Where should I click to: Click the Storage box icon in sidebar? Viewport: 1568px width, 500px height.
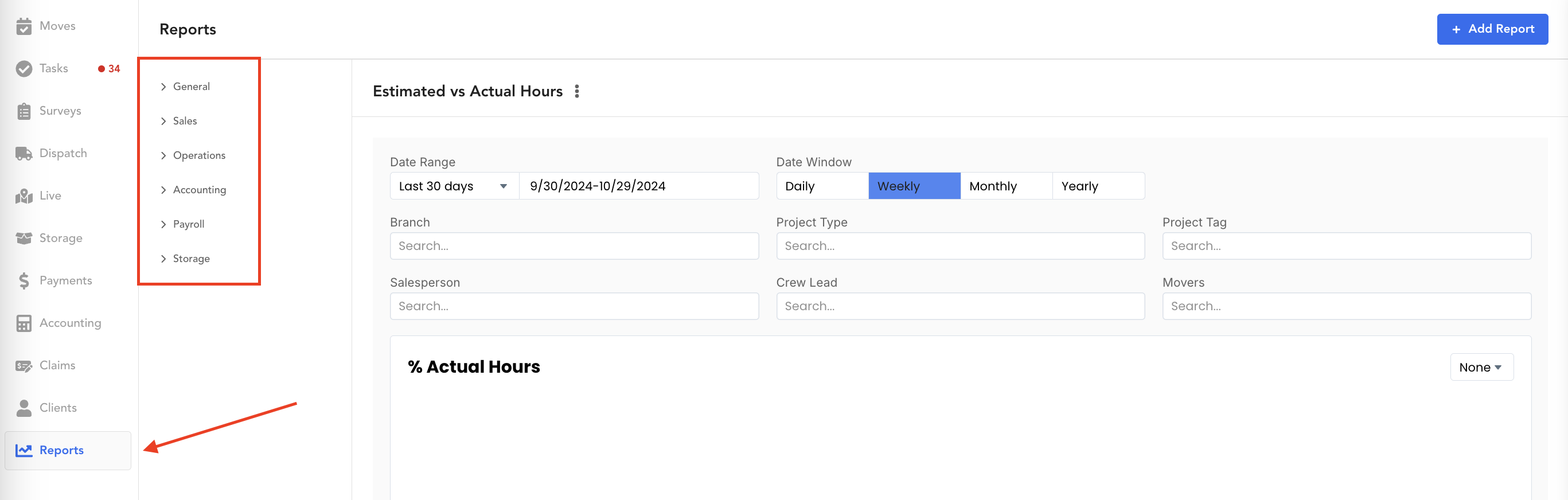24,239
